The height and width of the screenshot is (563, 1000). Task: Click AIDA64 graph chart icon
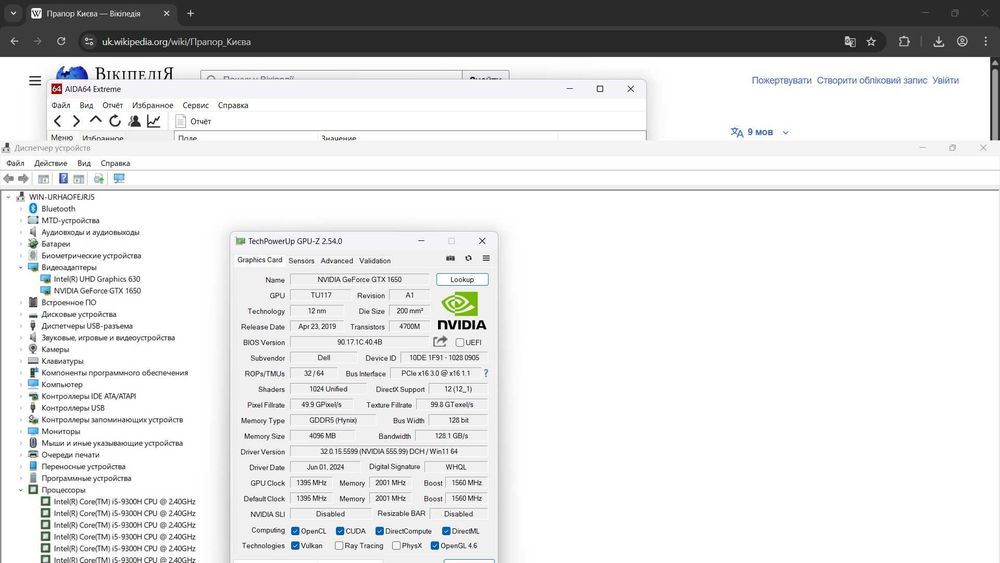pyautogui.click(x=154, y=121)
